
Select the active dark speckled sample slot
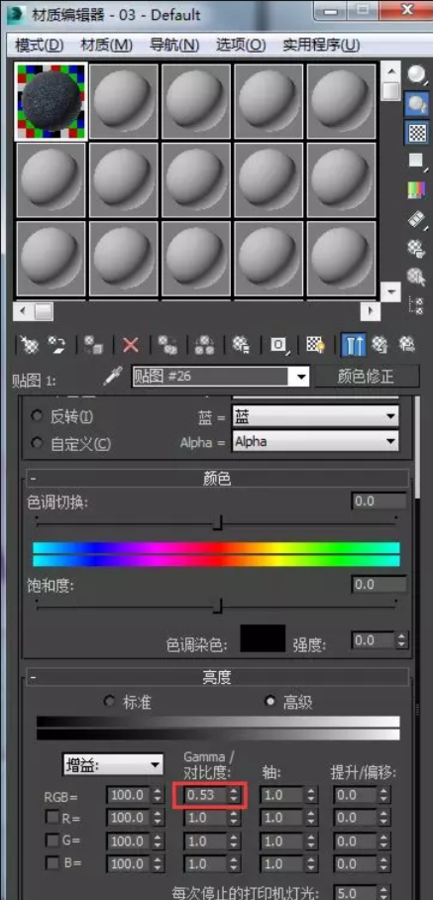click(x=51, y=102)
